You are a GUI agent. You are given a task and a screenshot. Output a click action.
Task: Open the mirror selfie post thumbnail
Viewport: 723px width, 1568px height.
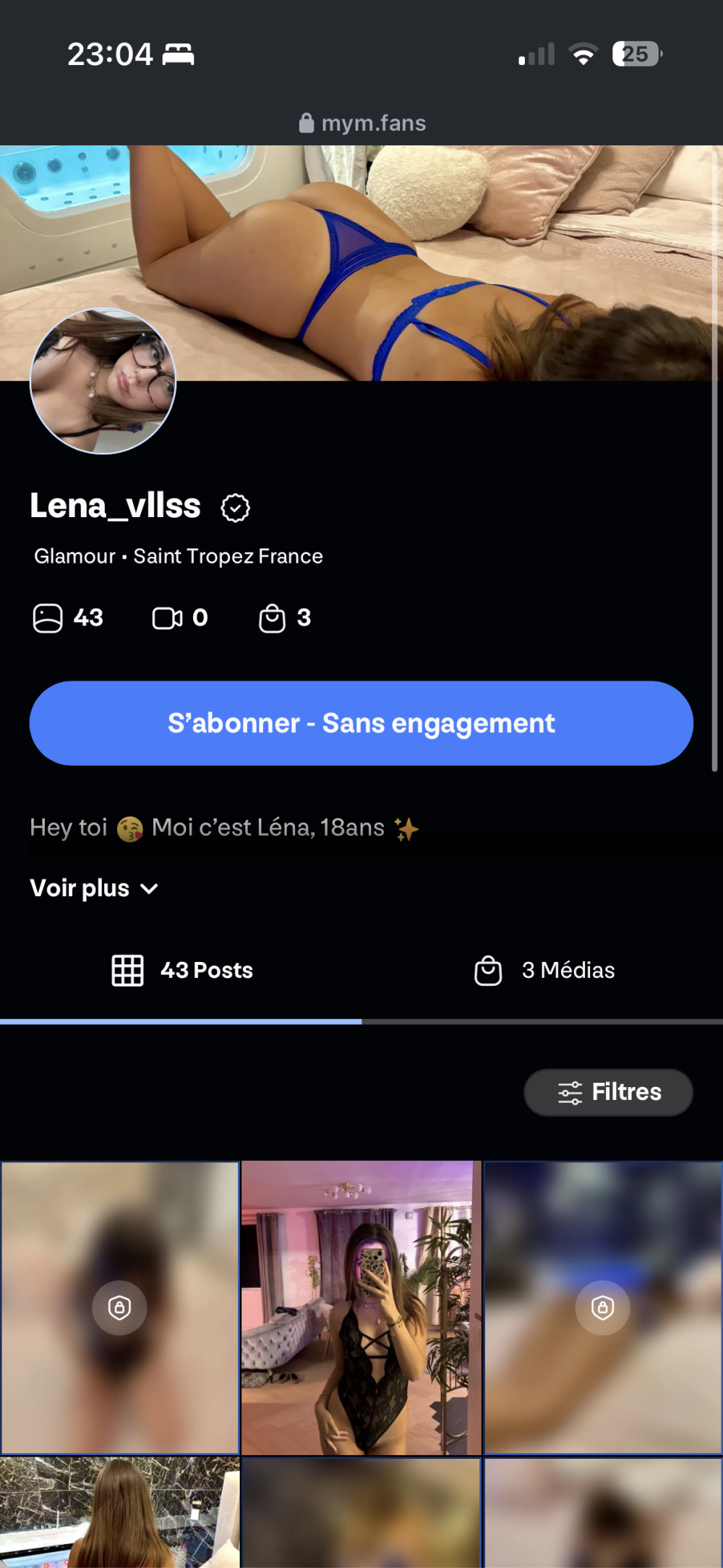(361, 1308)
